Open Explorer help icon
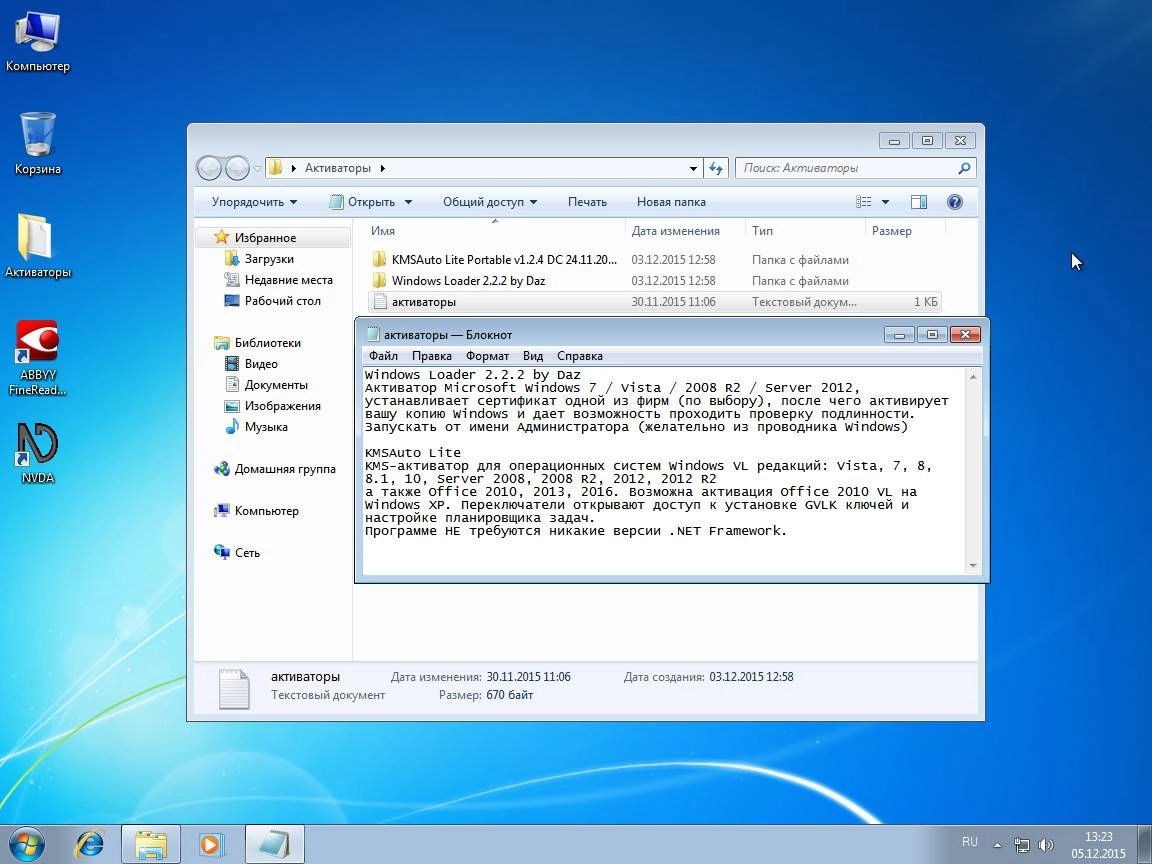 point(954,202)
